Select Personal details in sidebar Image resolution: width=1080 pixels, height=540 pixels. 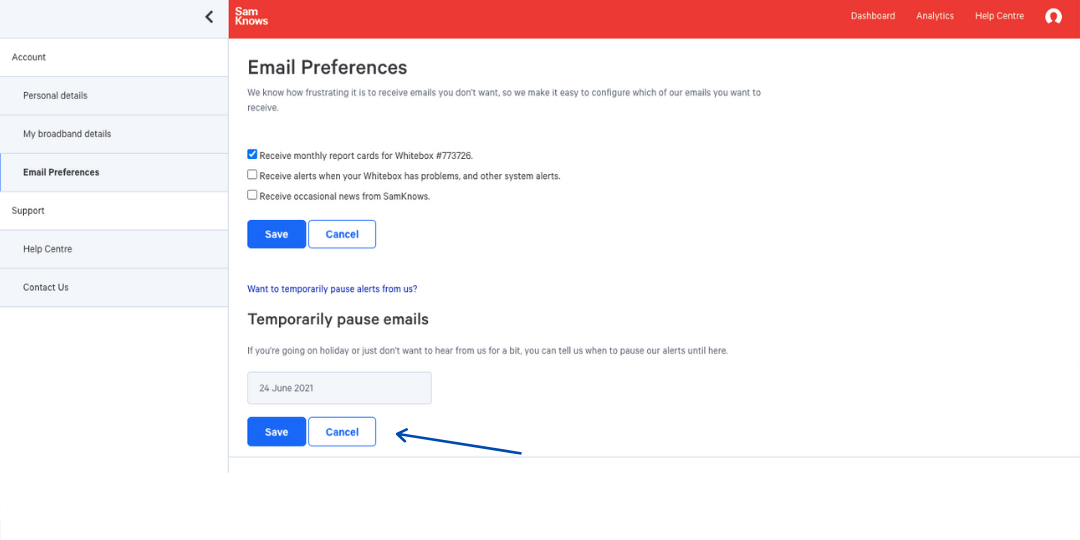click(55, 96)
